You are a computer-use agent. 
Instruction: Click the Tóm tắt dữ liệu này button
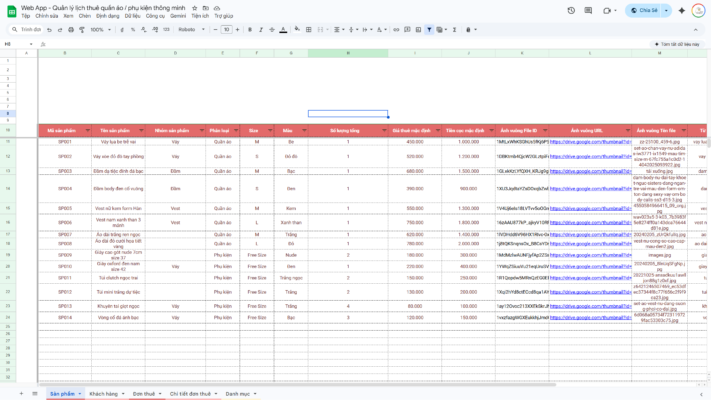coord(678,44)
